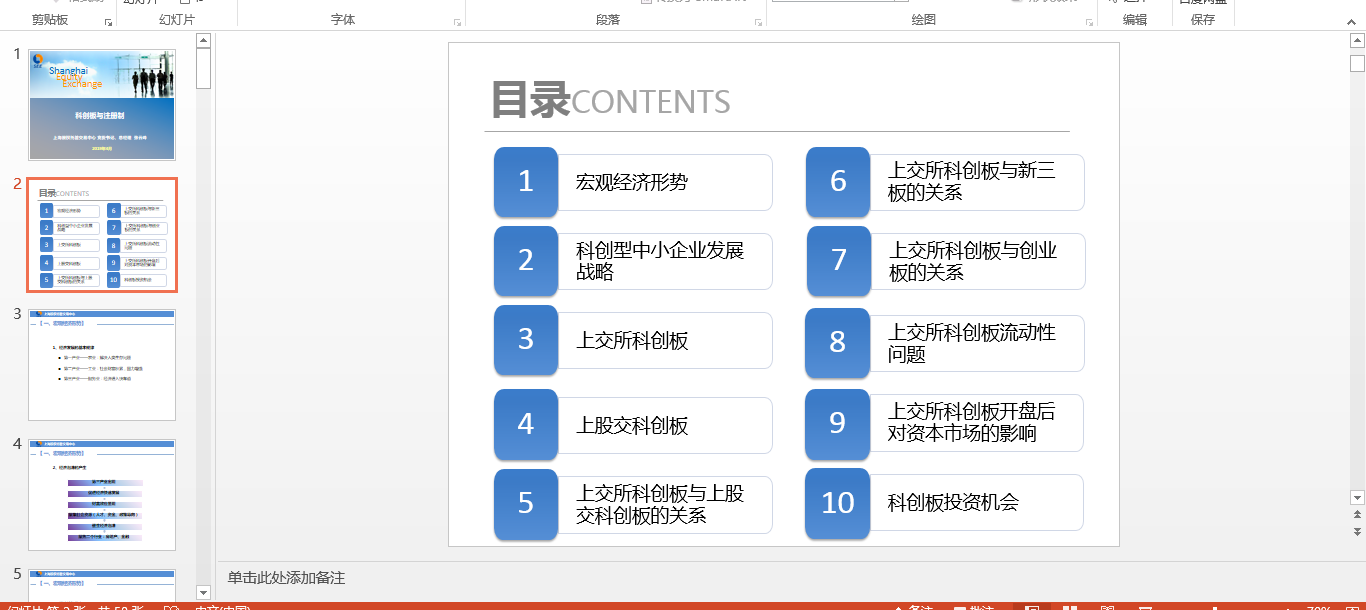Click the text 科创板投资机会
Viewport: 1366px width, 610px height.
tap(953, 503)
